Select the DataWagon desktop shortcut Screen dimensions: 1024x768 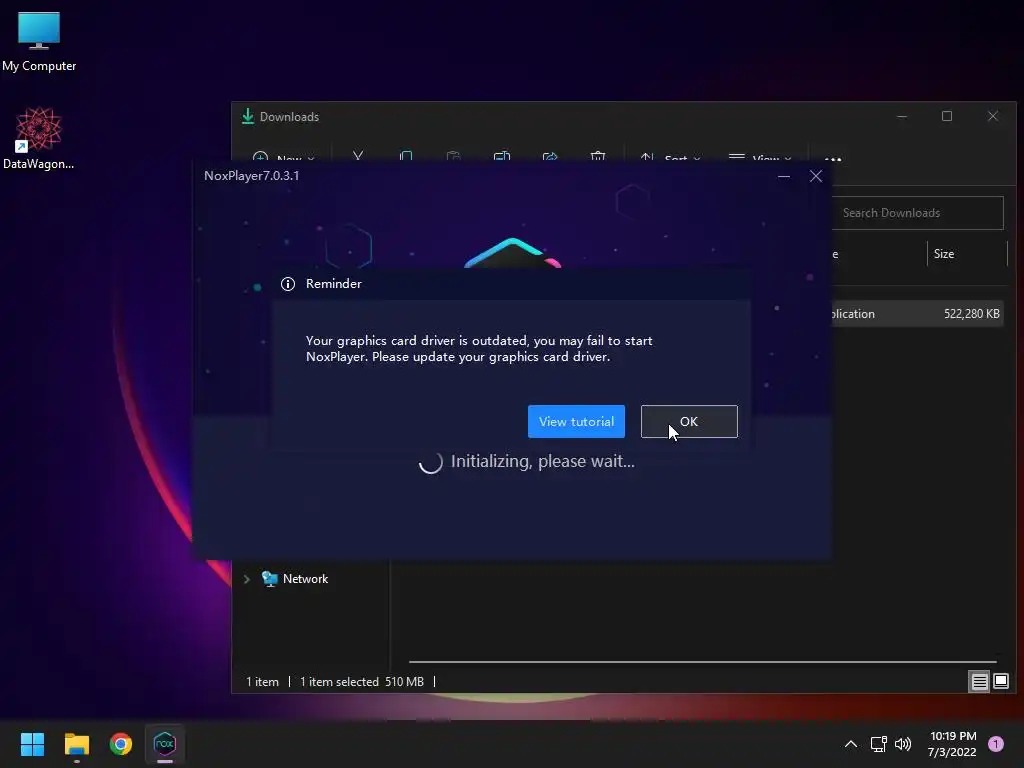coord(39,138)
